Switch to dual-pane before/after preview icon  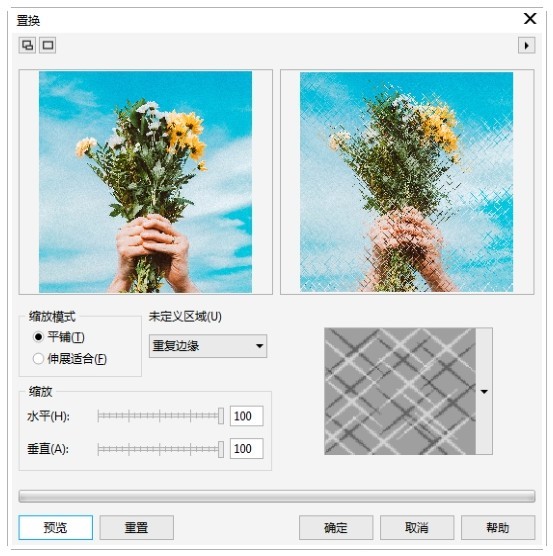click(27, 45)
